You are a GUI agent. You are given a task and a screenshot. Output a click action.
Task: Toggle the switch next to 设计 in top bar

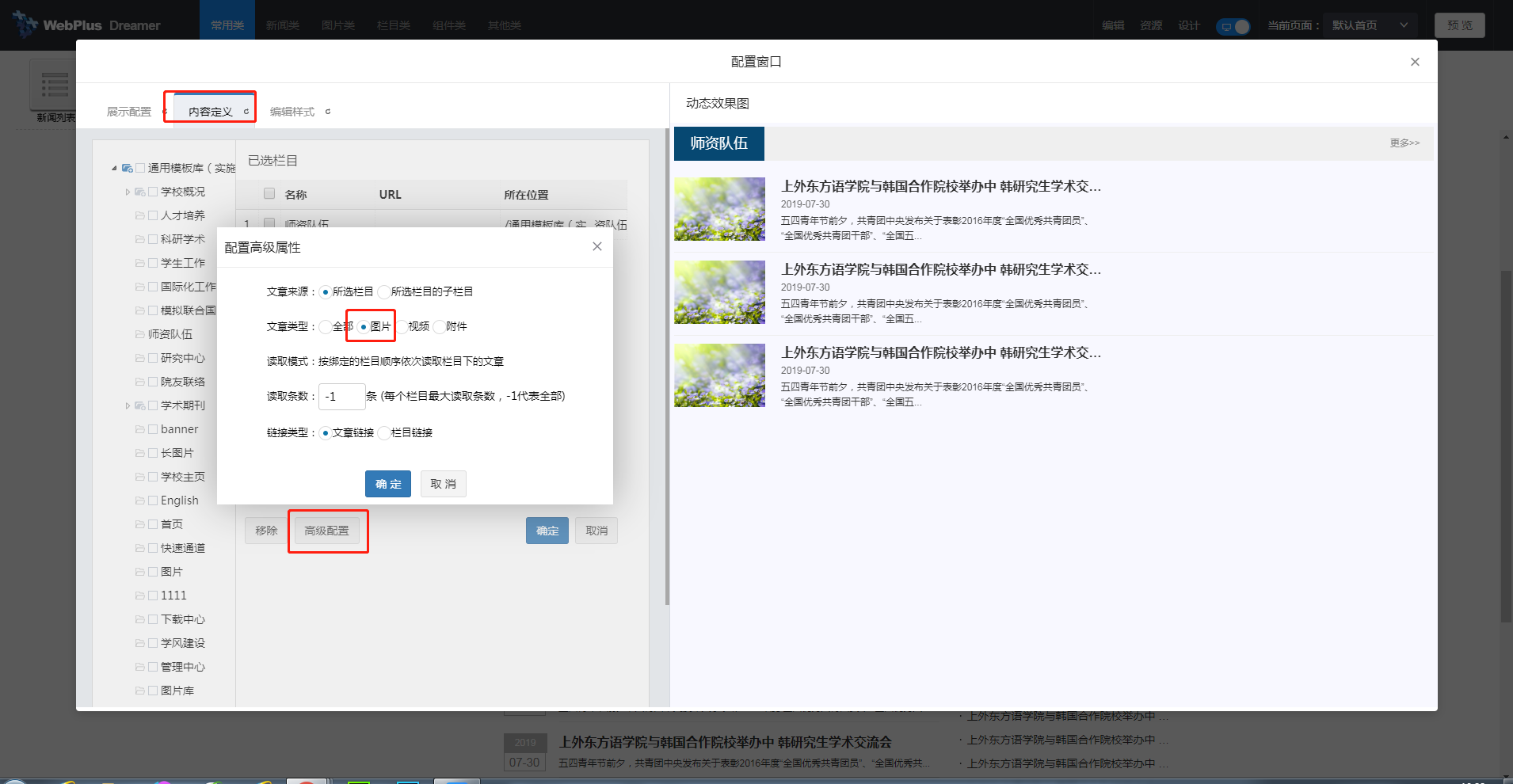(1233, 26)
